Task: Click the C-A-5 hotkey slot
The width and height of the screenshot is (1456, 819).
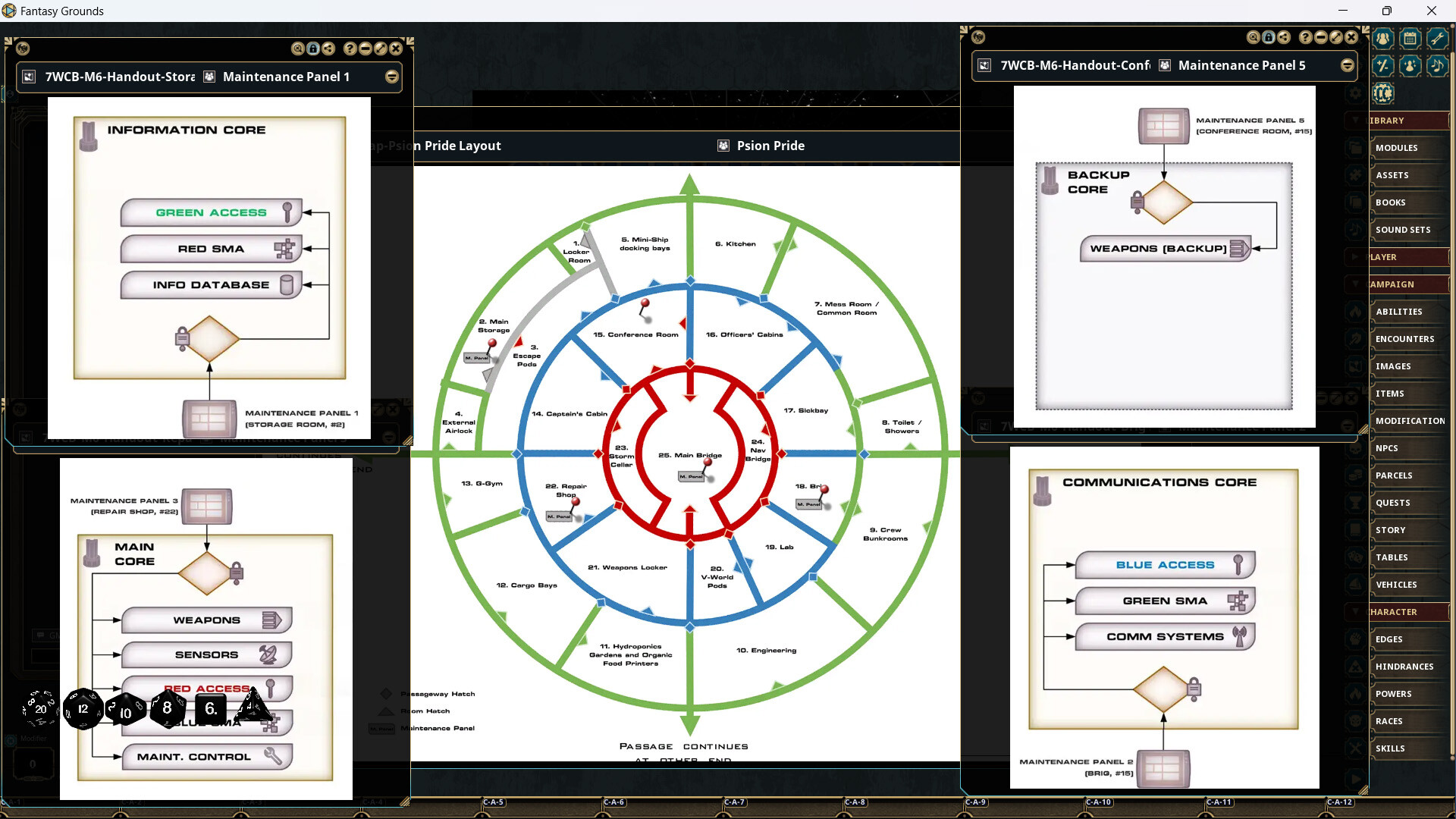Action: [492, 802]
